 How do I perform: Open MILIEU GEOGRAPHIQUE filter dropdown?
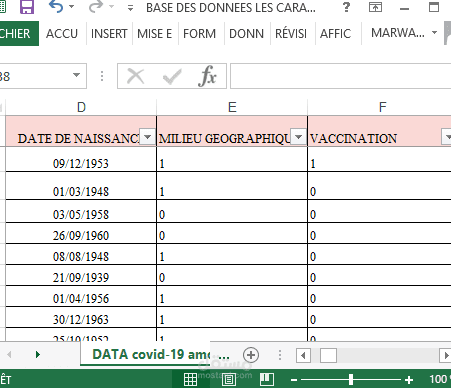tap(299, 137)
